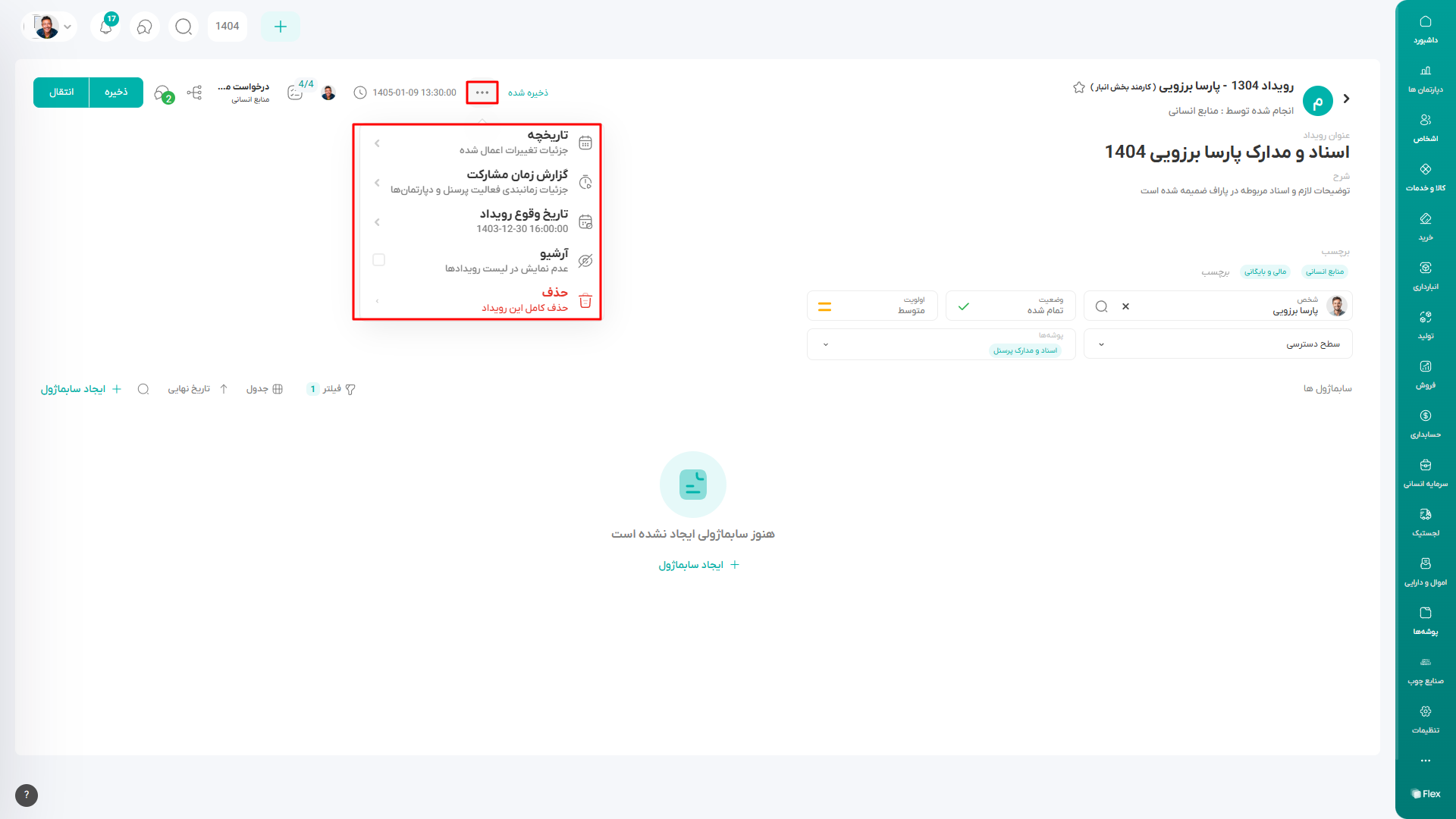Click the event title text field
The image size is (1456, 819).
[1226, 152]
